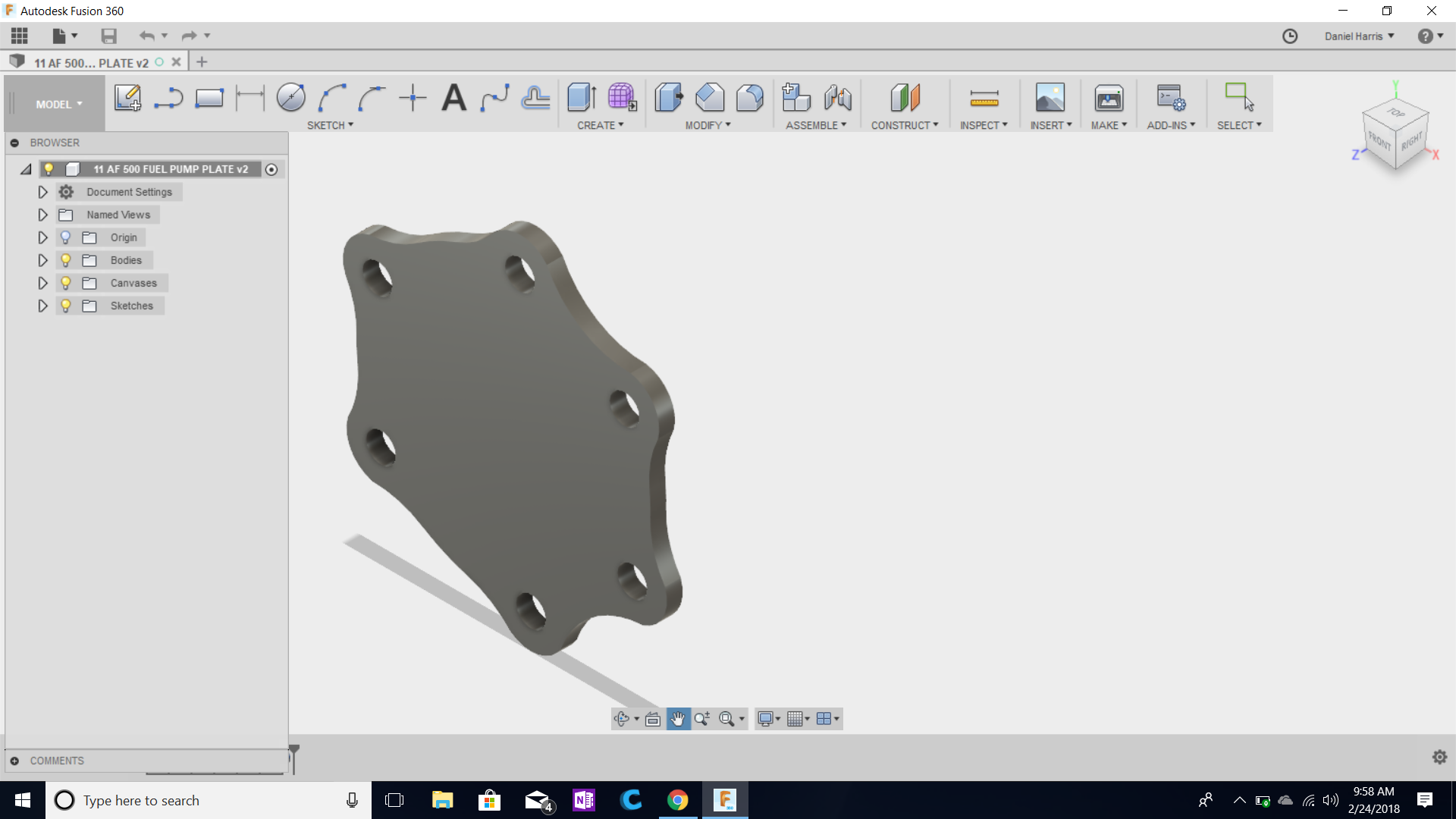Viewport: 1456px width, 819px height.
Task: Toggle visibility of the Canvases folder
Action: [66, 283]
